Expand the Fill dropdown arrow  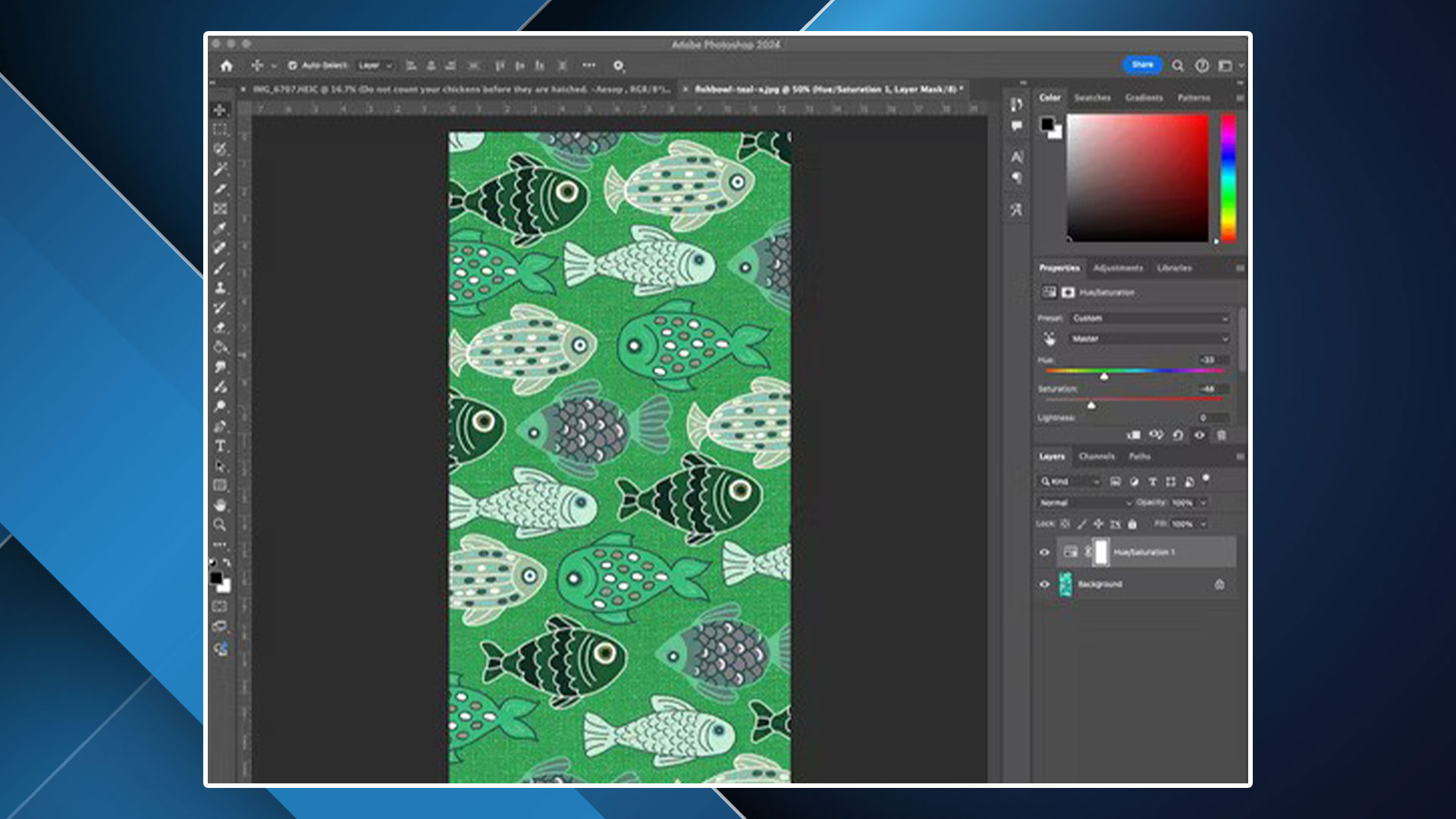click(1203, 524)
